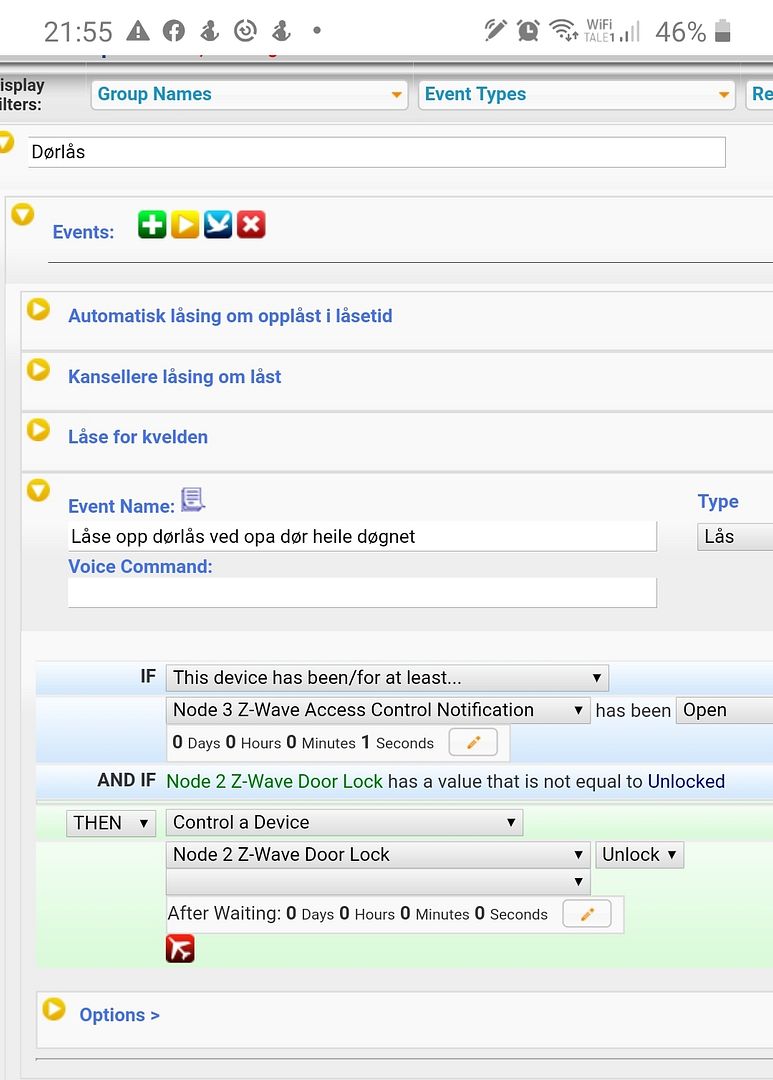Delete events with the red X icon
This screenshot has width=773, height=1080.
point(251,225)
